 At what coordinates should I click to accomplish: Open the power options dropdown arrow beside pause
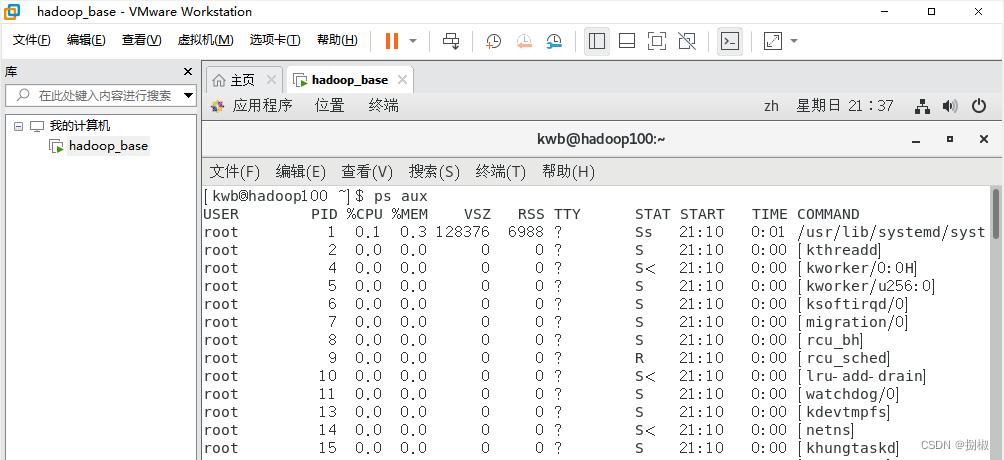[413, 41]
